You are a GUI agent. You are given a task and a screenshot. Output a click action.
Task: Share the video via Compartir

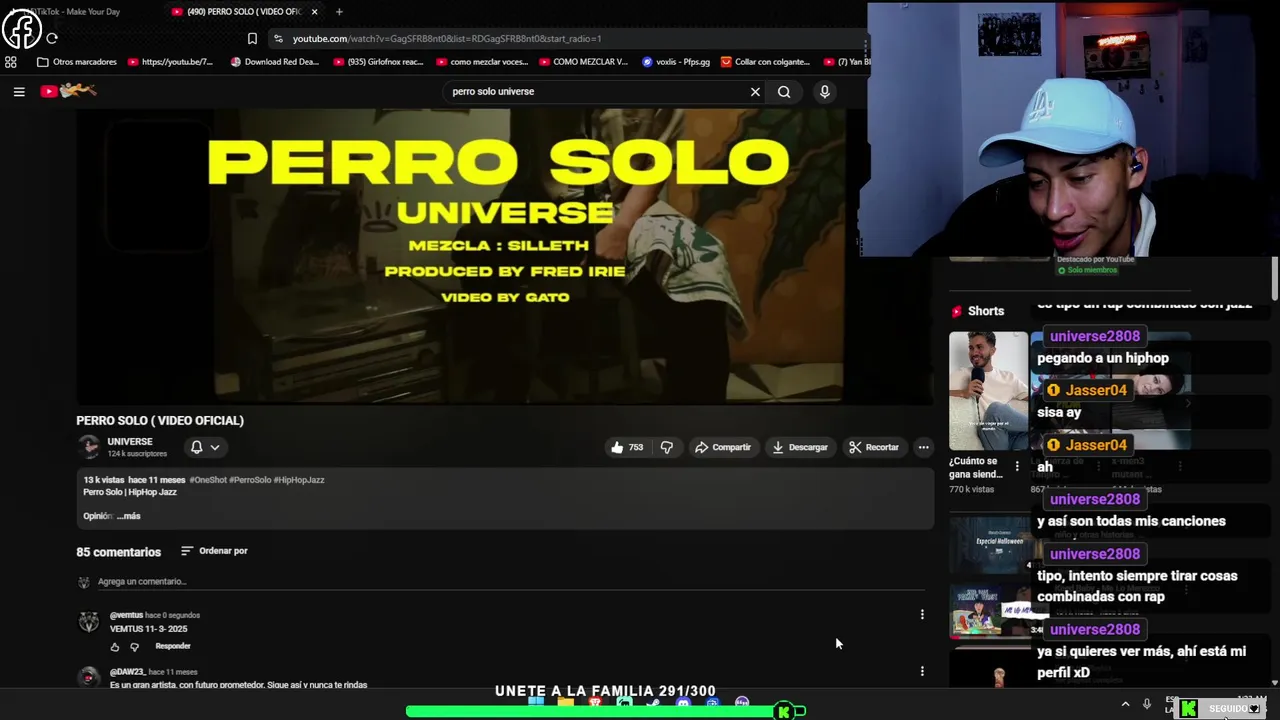[x=723, y=447]
